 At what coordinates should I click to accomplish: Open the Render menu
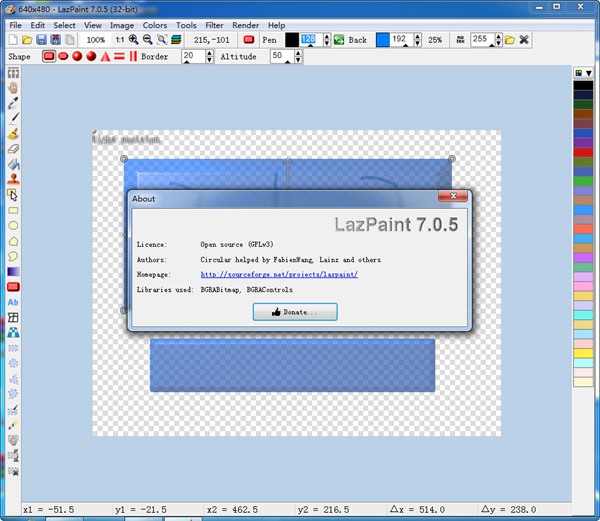[x=246, y=25]
